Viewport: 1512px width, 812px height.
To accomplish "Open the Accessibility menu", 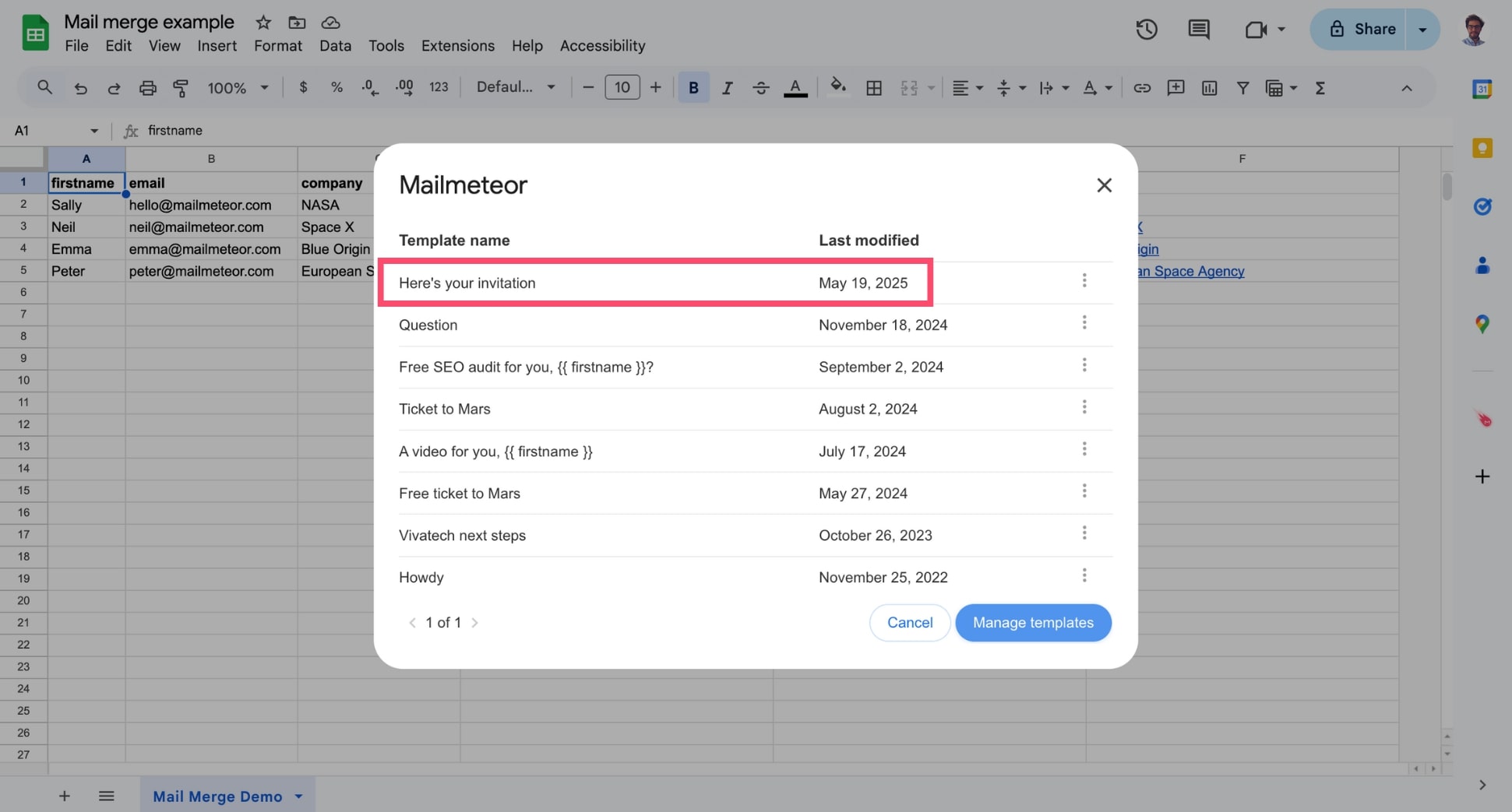I will 602,46.
